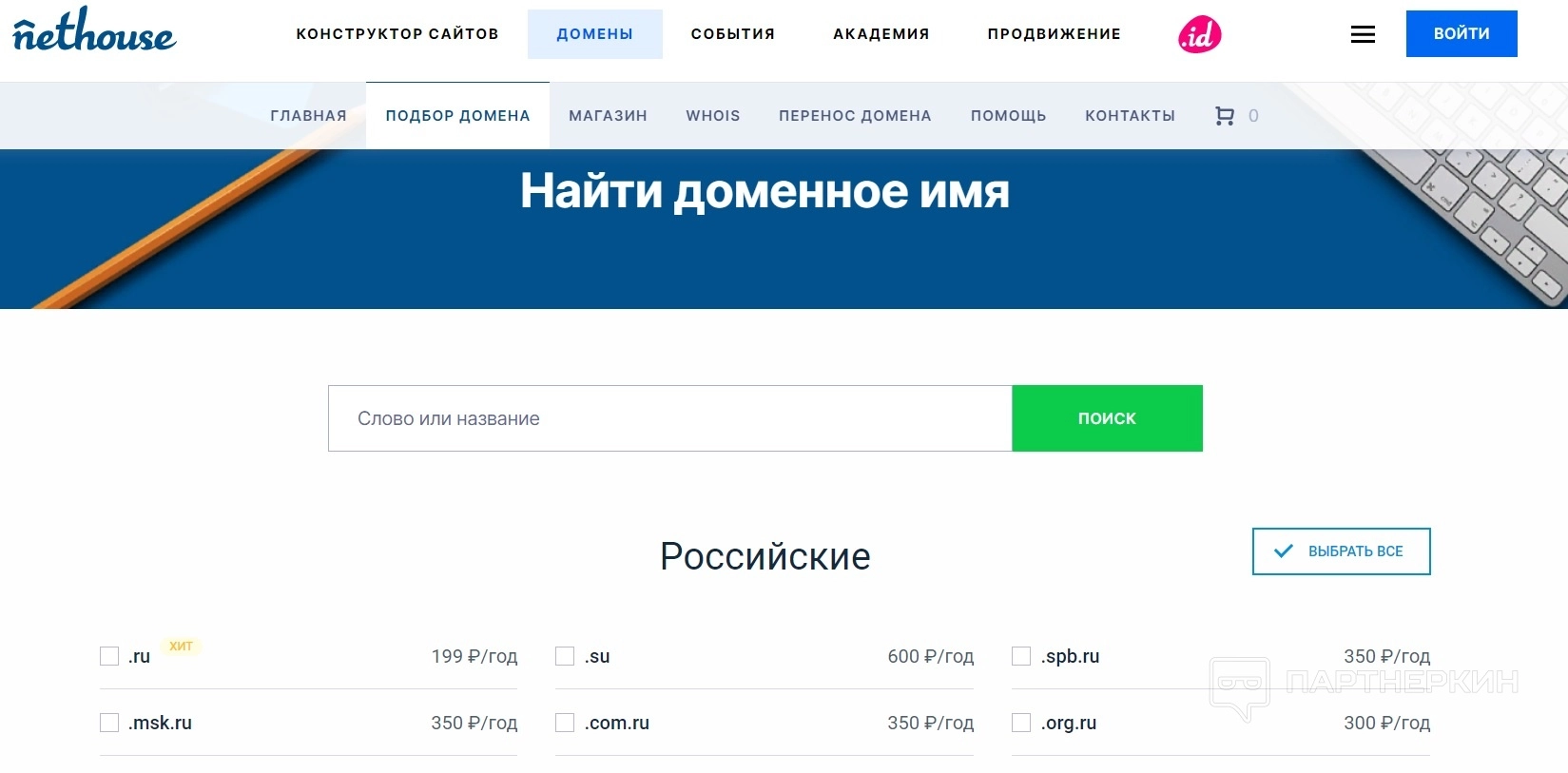Screen dimensions: 1568x773
Task: Tick the .su domain checkbox
Action: tap(565, 656)
